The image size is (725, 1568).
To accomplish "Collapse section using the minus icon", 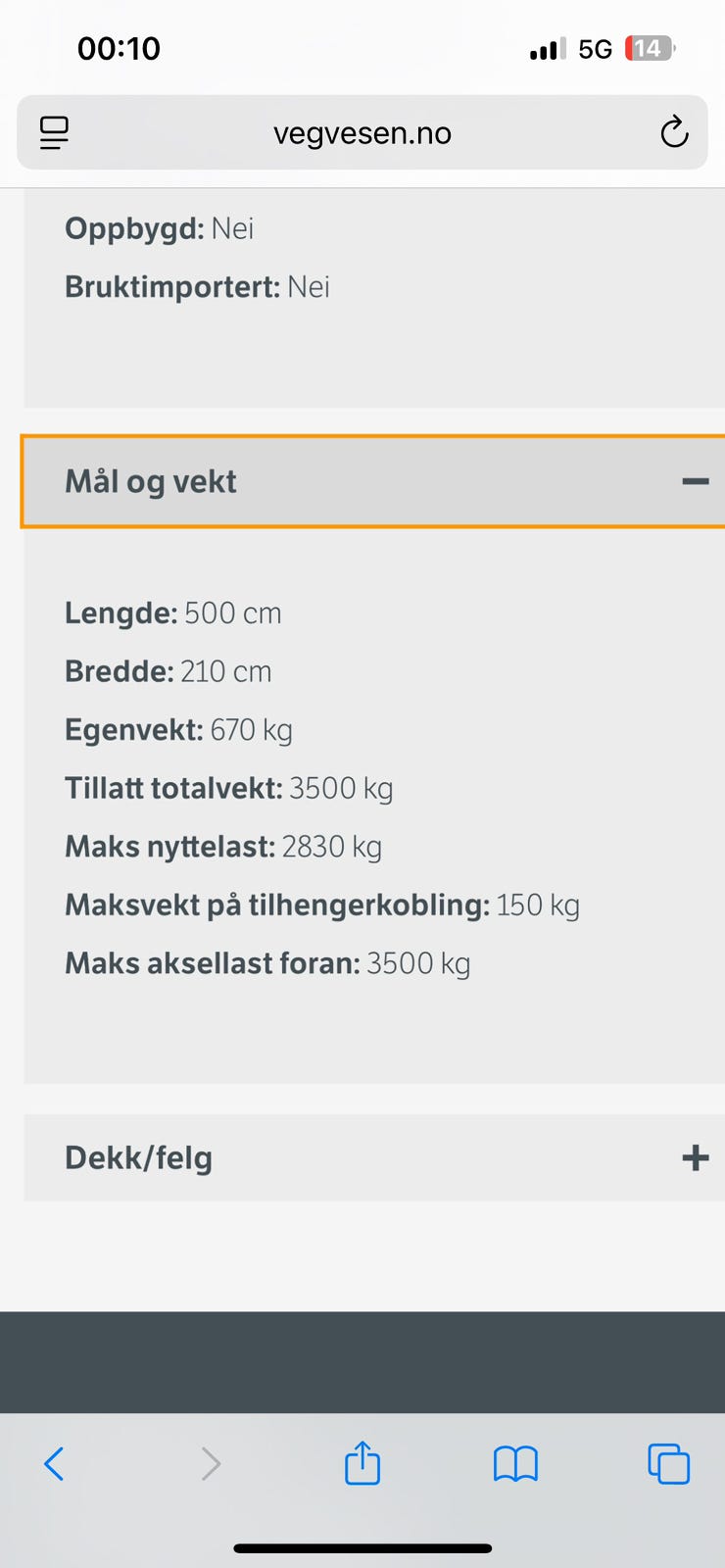I will pyautogui.click(x=696, y=481).
